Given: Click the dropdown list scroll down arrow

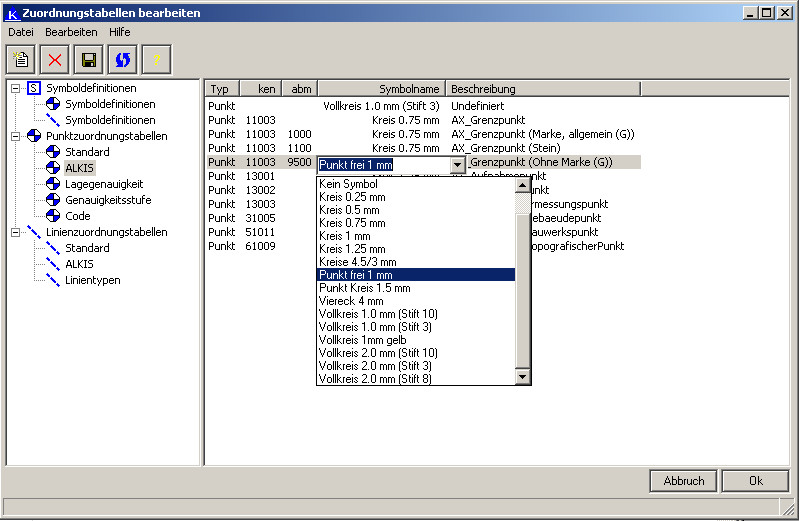Looking at the screenshot, I should (x=522, y=377).
